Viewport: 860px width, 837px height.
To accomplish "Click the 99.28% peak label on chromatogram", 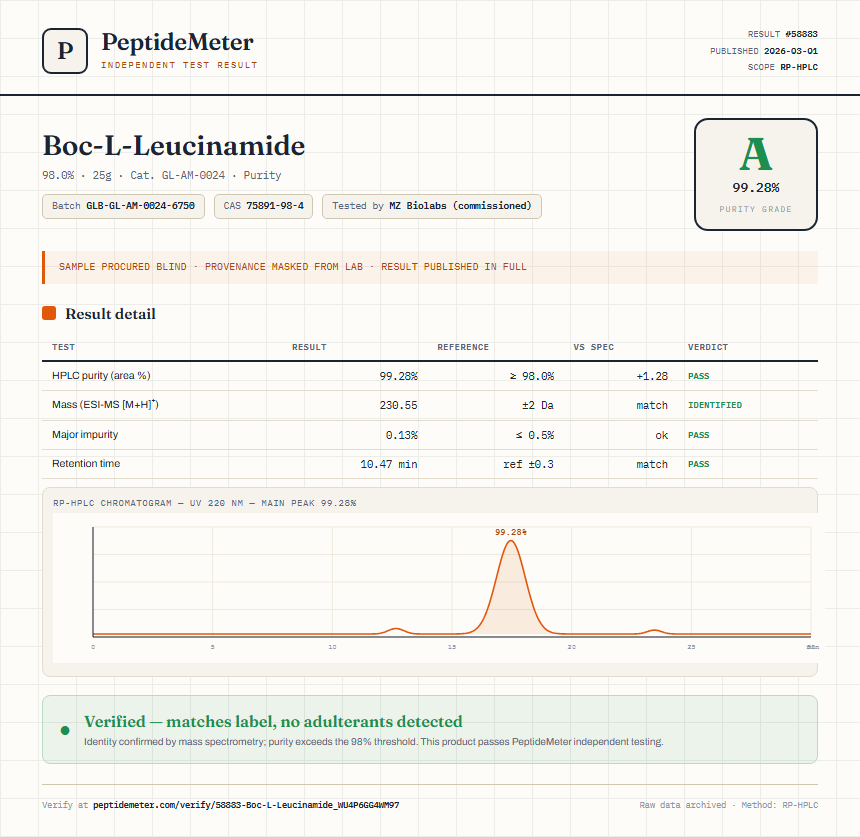I will coord(511,532).
